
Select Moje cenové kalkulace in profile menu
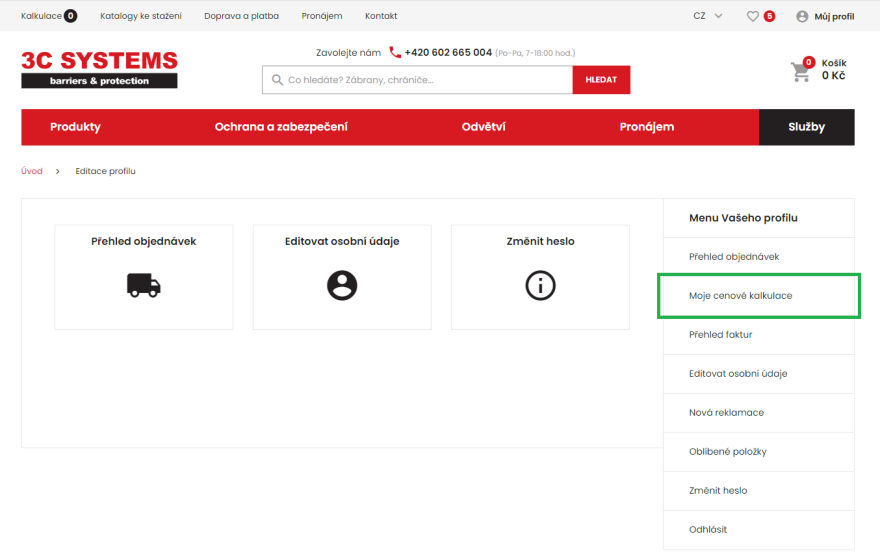pos(759,296)
